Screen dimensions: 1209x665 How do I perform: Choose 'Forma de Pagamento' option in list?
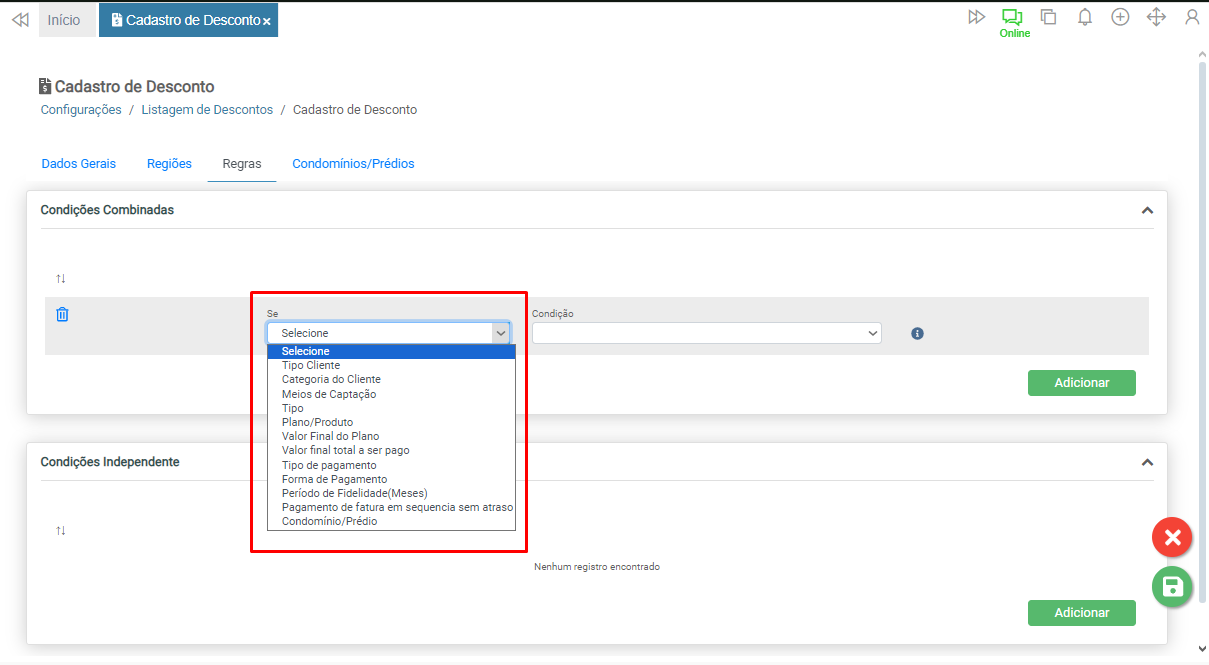pos(334,479)
